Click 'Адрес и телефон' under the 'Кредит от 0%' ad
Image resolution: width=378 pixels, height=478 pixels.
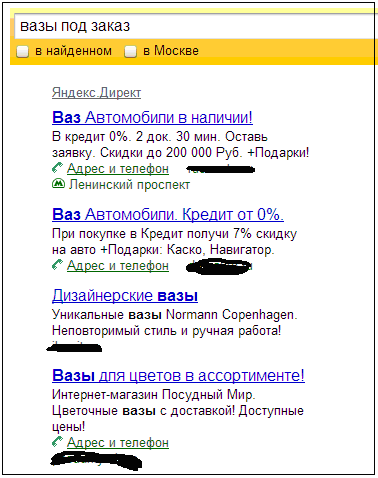(x=118, y=266)
